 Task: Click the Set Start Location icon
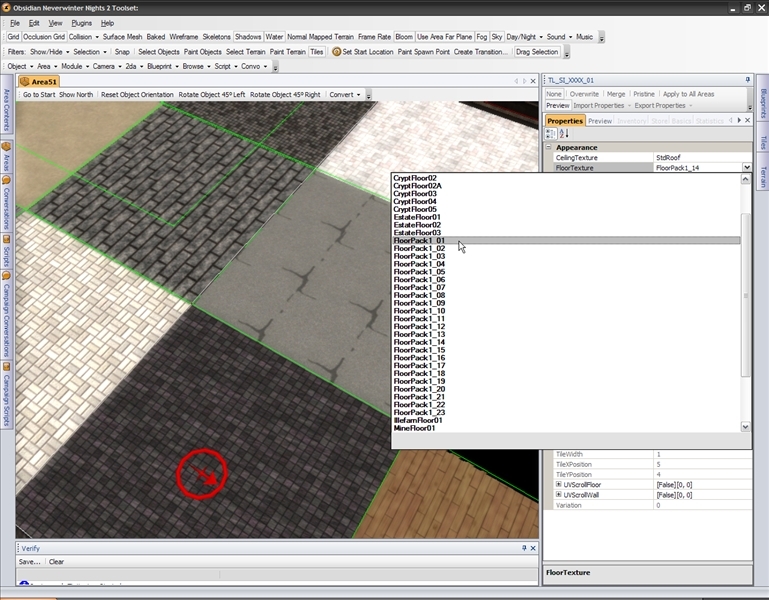pyautogui.click(x=337, y=52)
